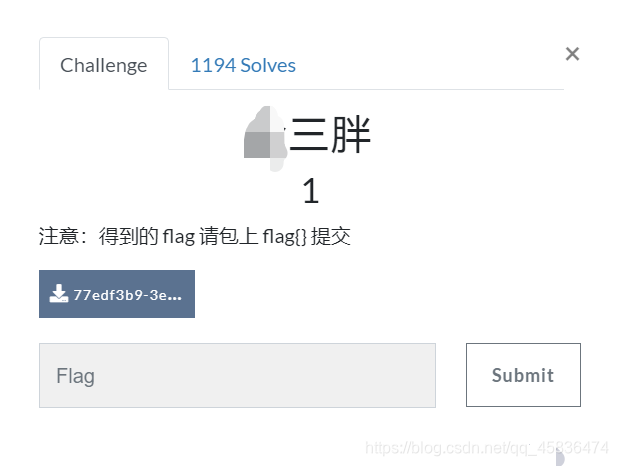Viewport: 618px width, 466px height.
Task: Click the flag{} text in the description
Action: pyautogui.click(x=284, y=237)
